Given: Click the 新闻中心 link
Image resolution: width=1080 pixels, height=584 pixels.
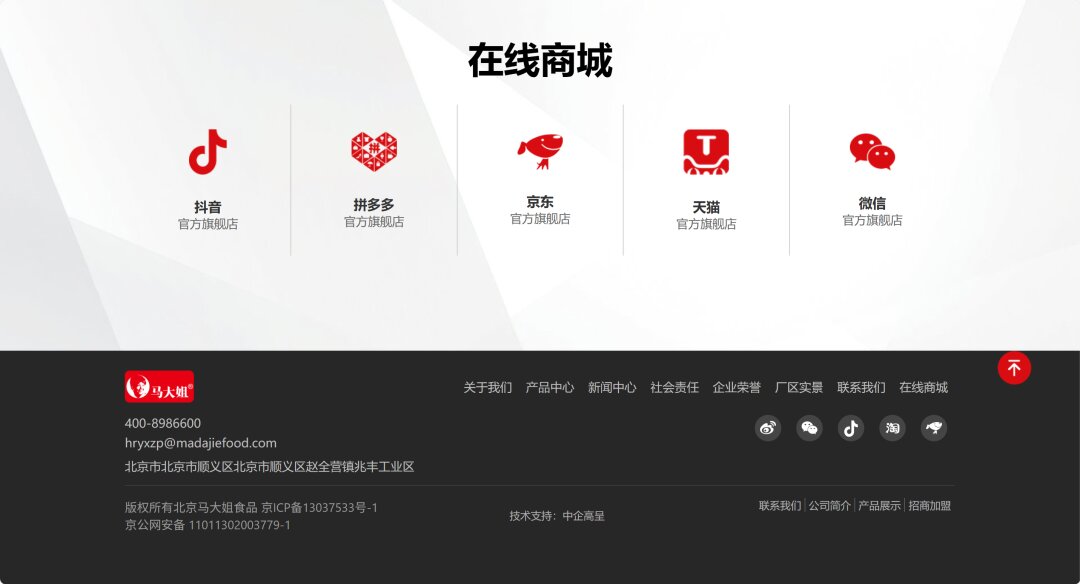Looking at the screenshot, I should (612, 387).
